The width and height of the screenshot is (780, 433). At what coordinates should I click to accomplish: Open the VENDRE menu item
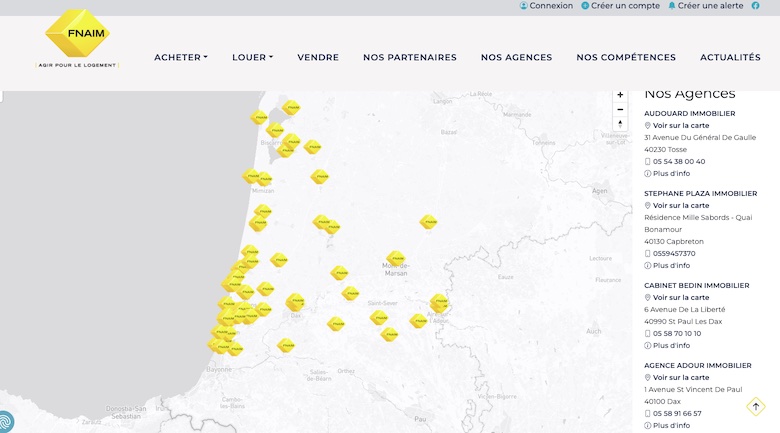pos(318,58)
